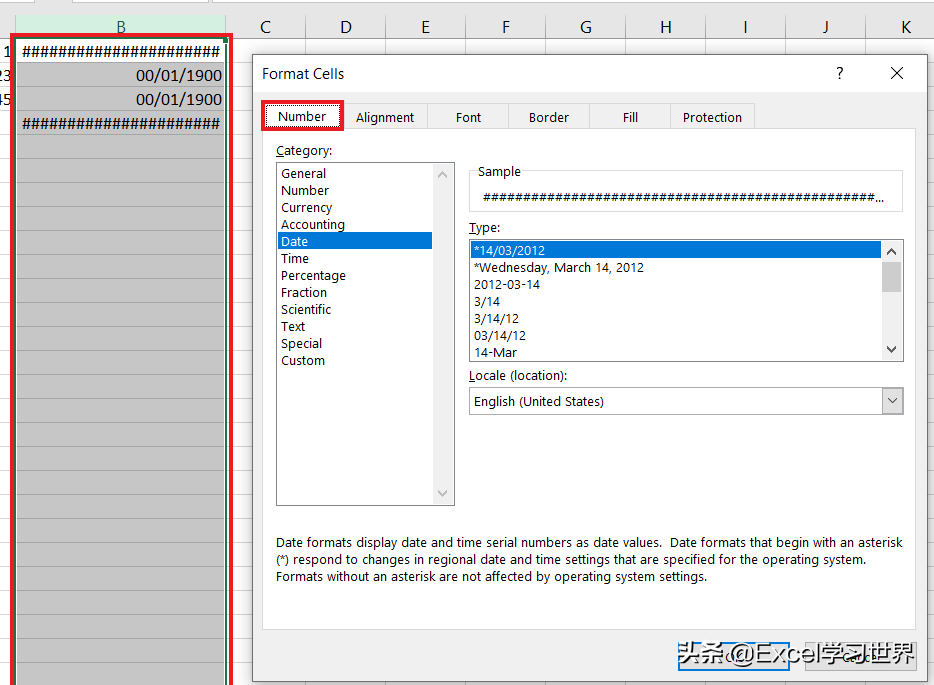Viewport: 934px width, 685px height.
Task: Select the Text category
Action: tap(355, 326)
